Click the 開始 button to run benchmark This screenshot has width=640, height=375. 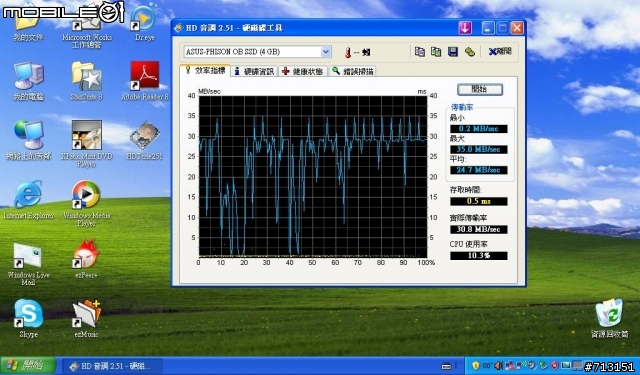point(480,89)
